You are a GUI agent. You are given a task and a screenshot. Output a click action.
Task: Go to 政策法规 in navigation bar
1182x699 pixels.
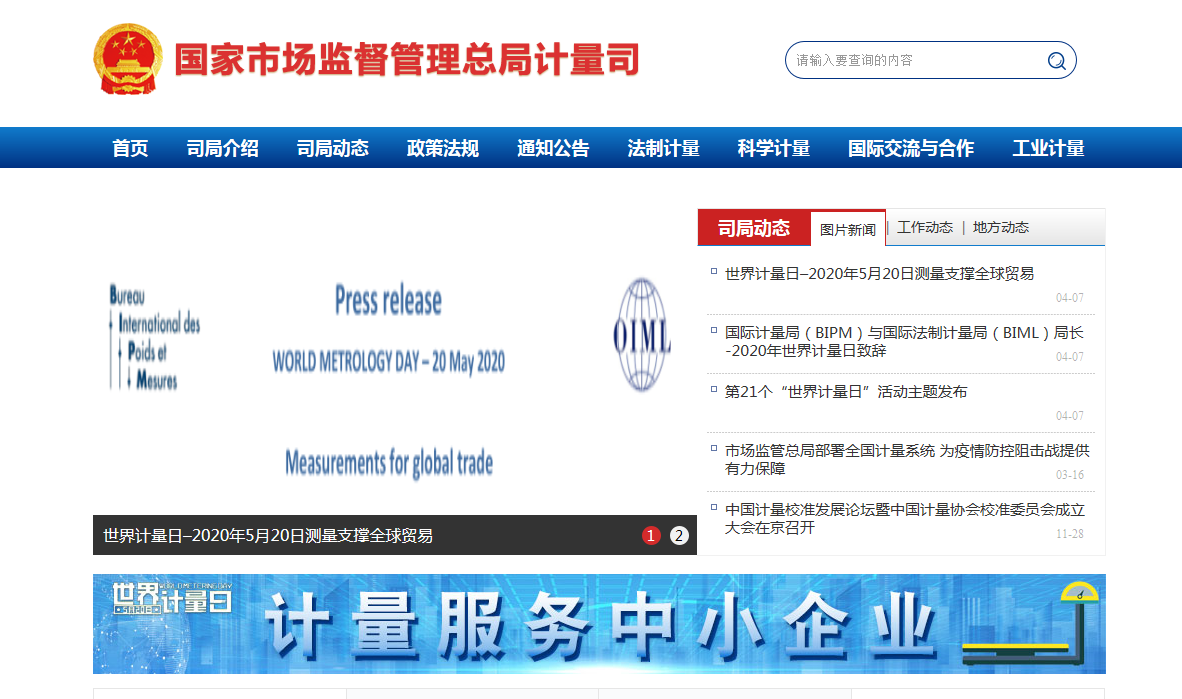442,148
